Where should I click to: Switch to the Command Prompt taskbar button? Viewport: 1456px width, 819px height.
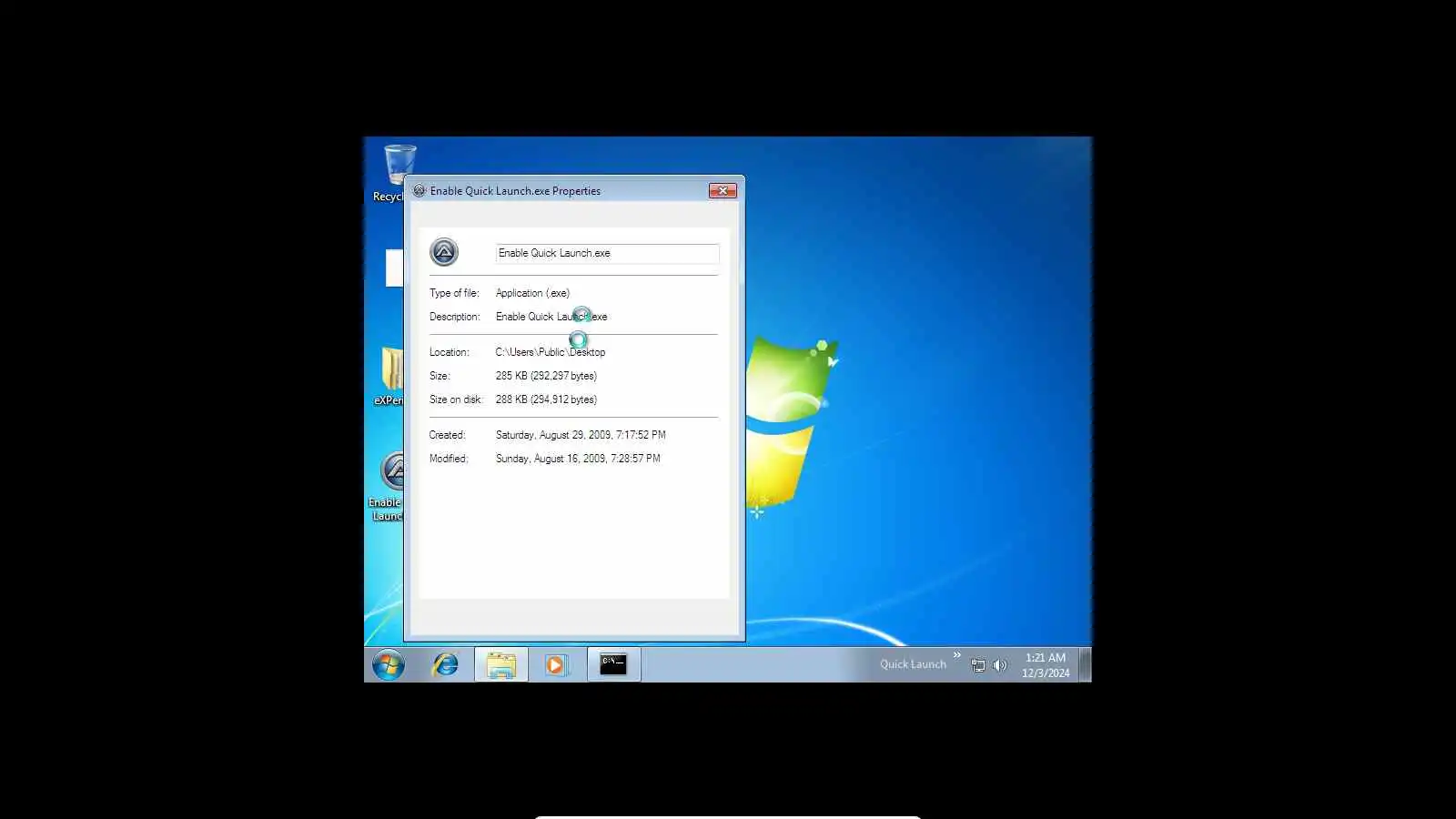tap(613, 665)
